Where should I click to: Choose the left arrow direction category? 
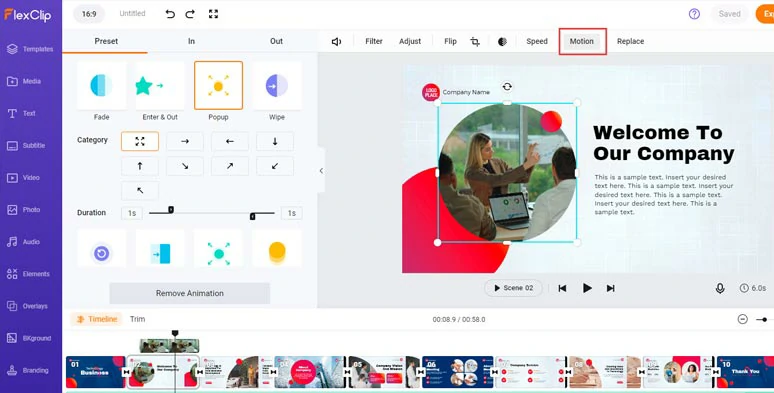(230, 141)
